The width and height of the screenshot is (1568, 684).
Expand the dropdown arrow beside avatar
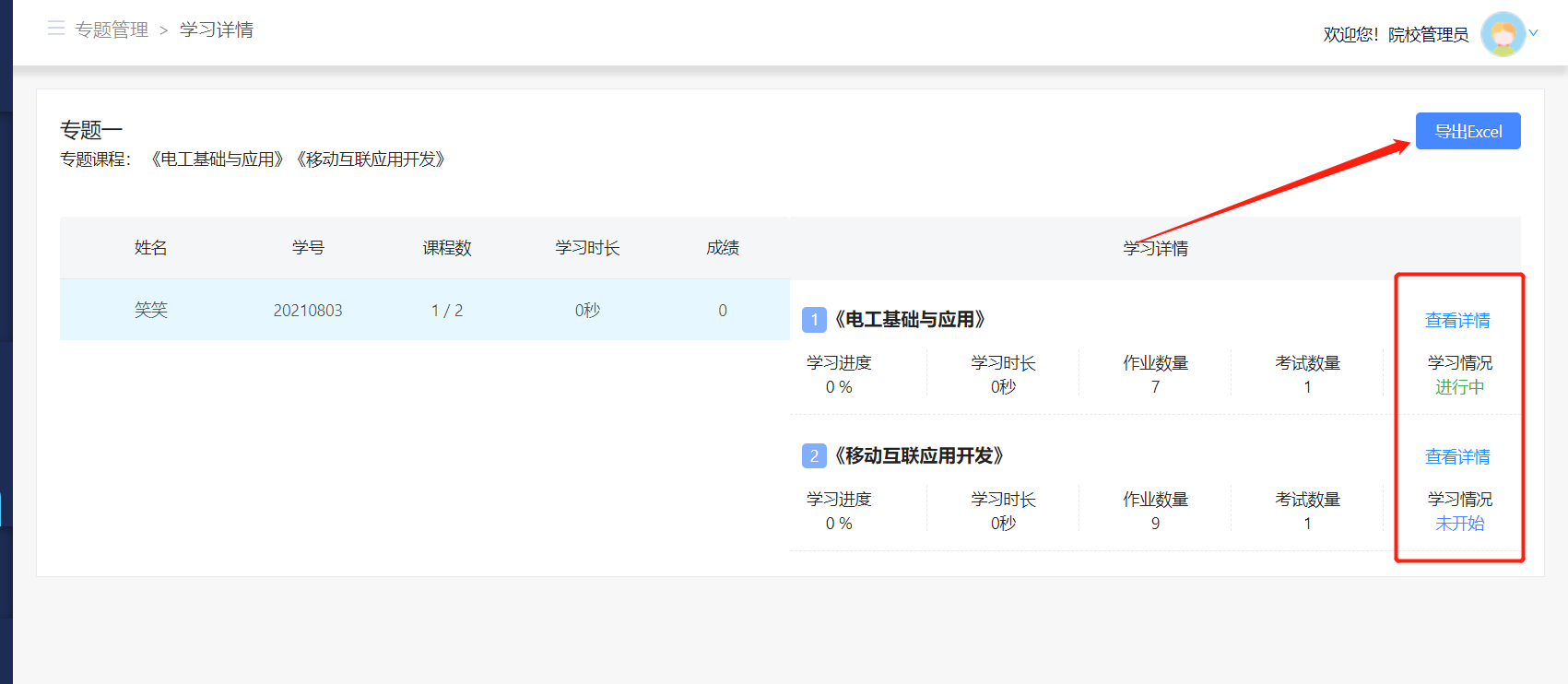(x=1534, y=33)
